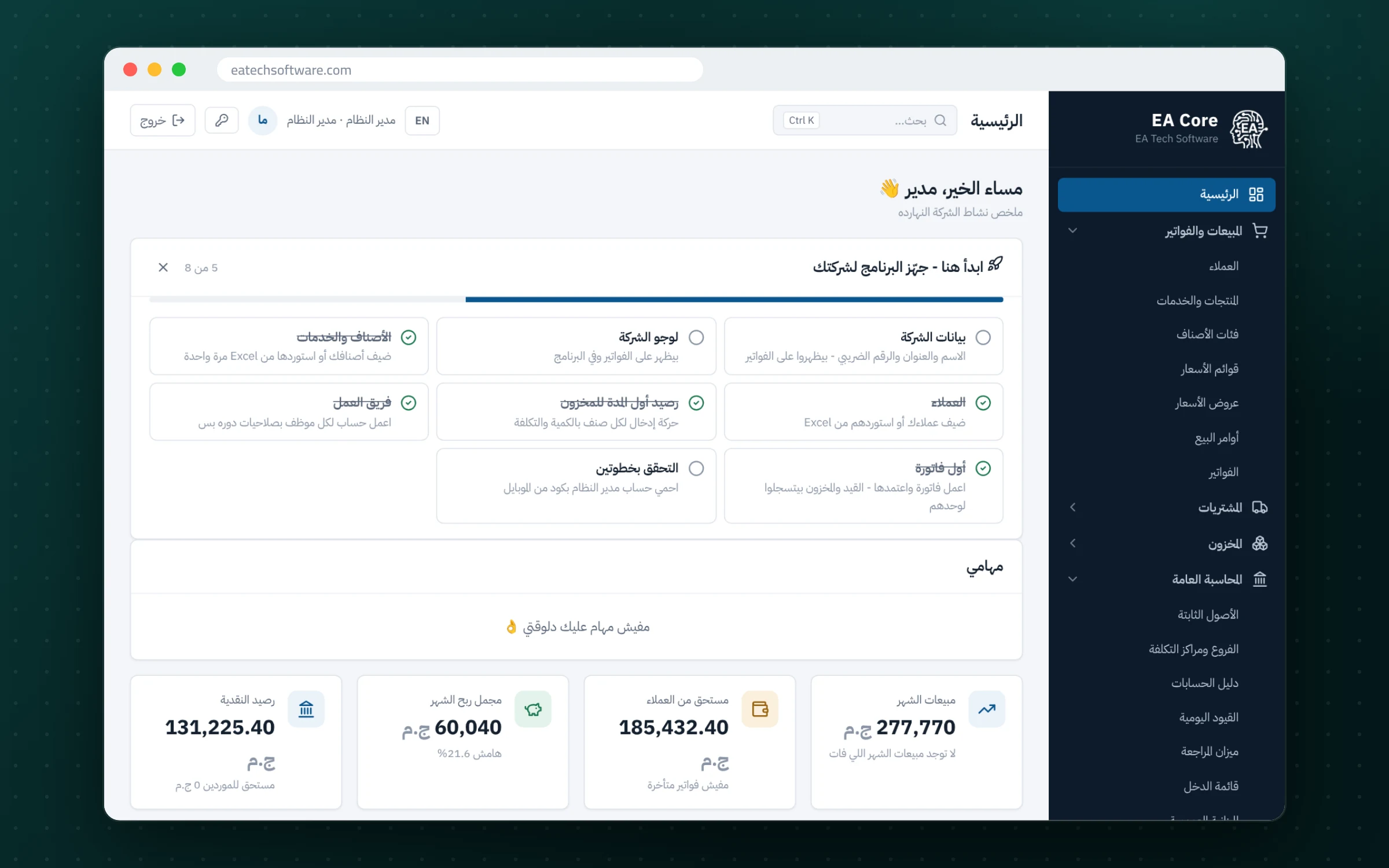Click the wallet icon on مستحق من العملاء
The width and height of the screenshot is (1389, 868).
(760, 709)
